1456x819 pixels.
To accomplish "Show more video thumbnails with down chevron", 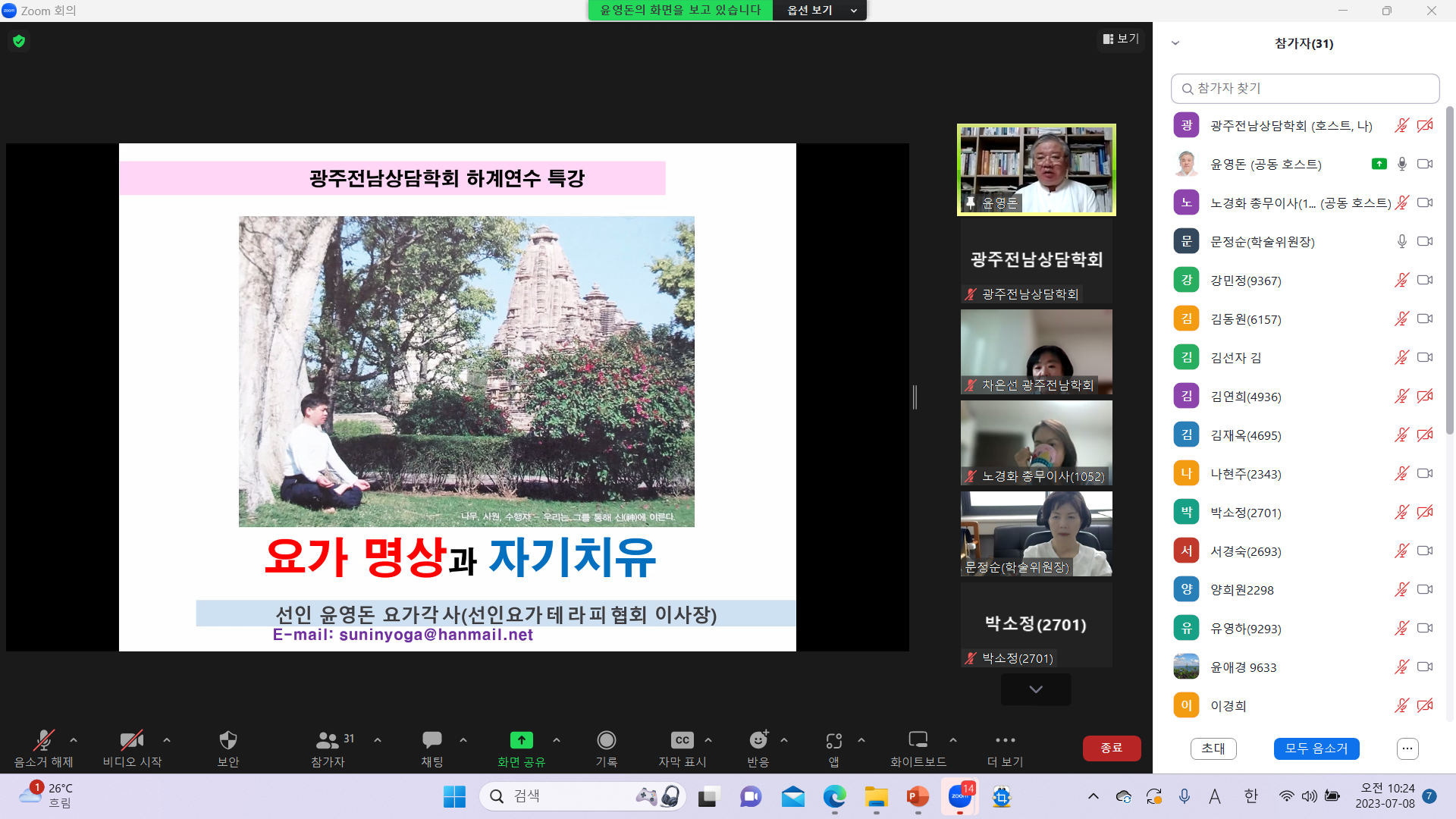I will click(x=1035, y=689).
